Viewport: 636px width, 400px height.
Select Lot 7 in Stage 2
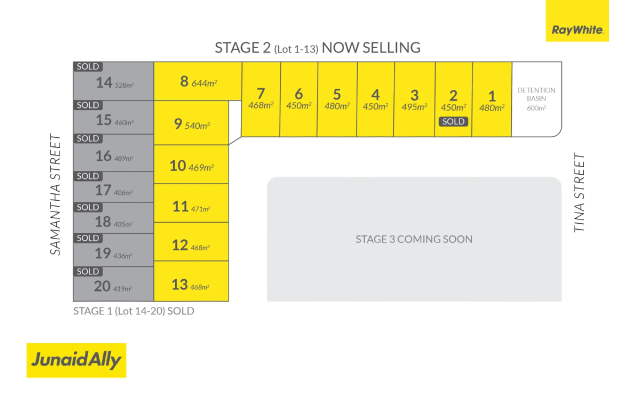(260, 99)
